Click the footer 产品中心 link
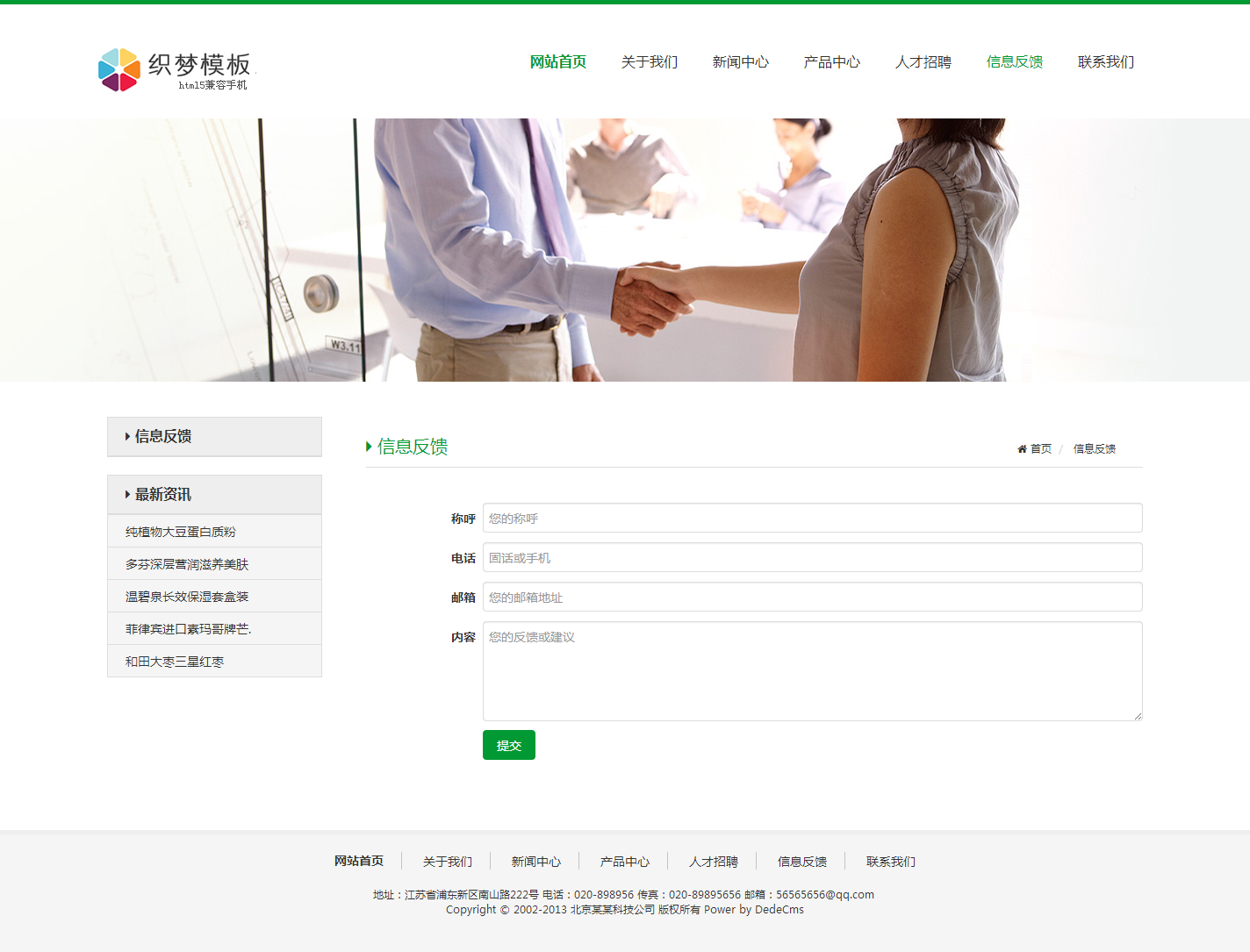This screenshot has width=1250, height=952. tap(624, 862)
